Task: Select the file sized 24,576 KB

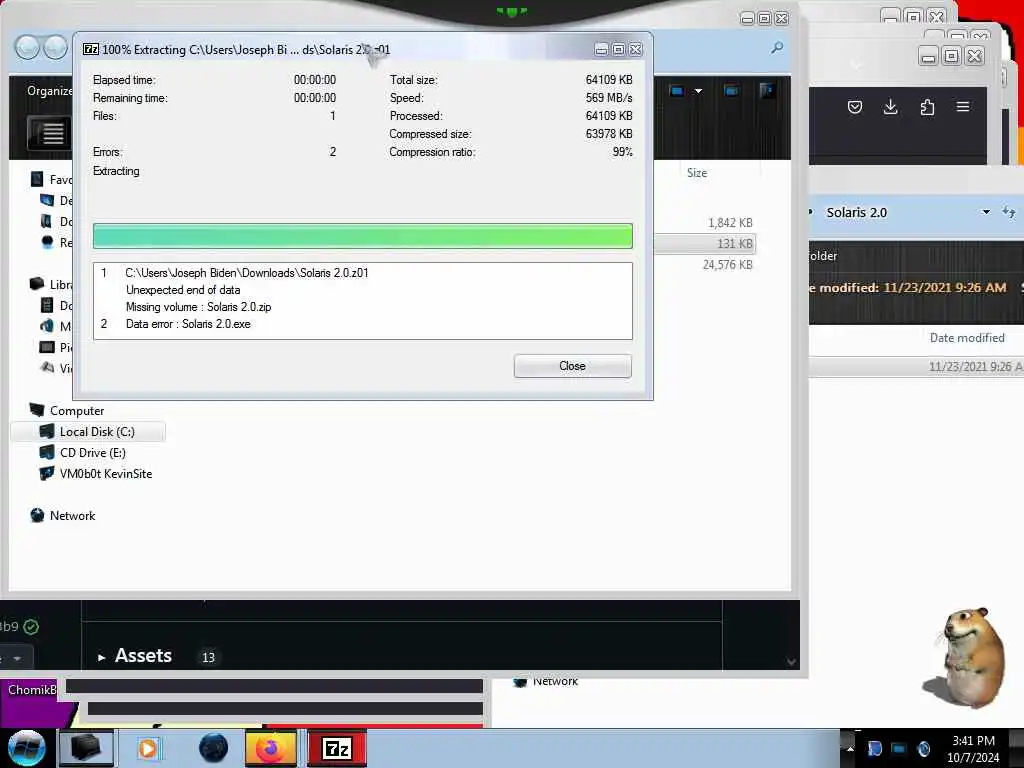Action: pos(728,264)
